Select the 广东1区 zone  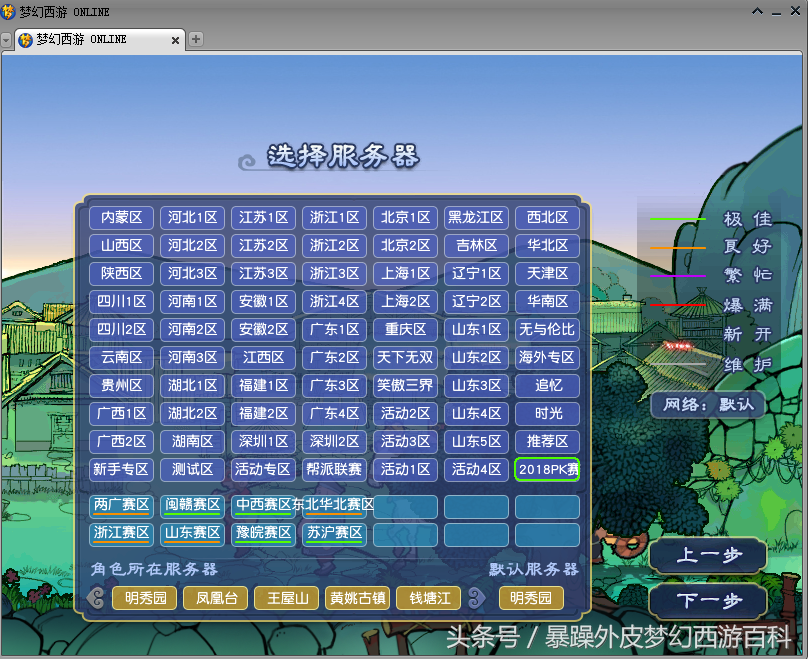tap(334, 329)
